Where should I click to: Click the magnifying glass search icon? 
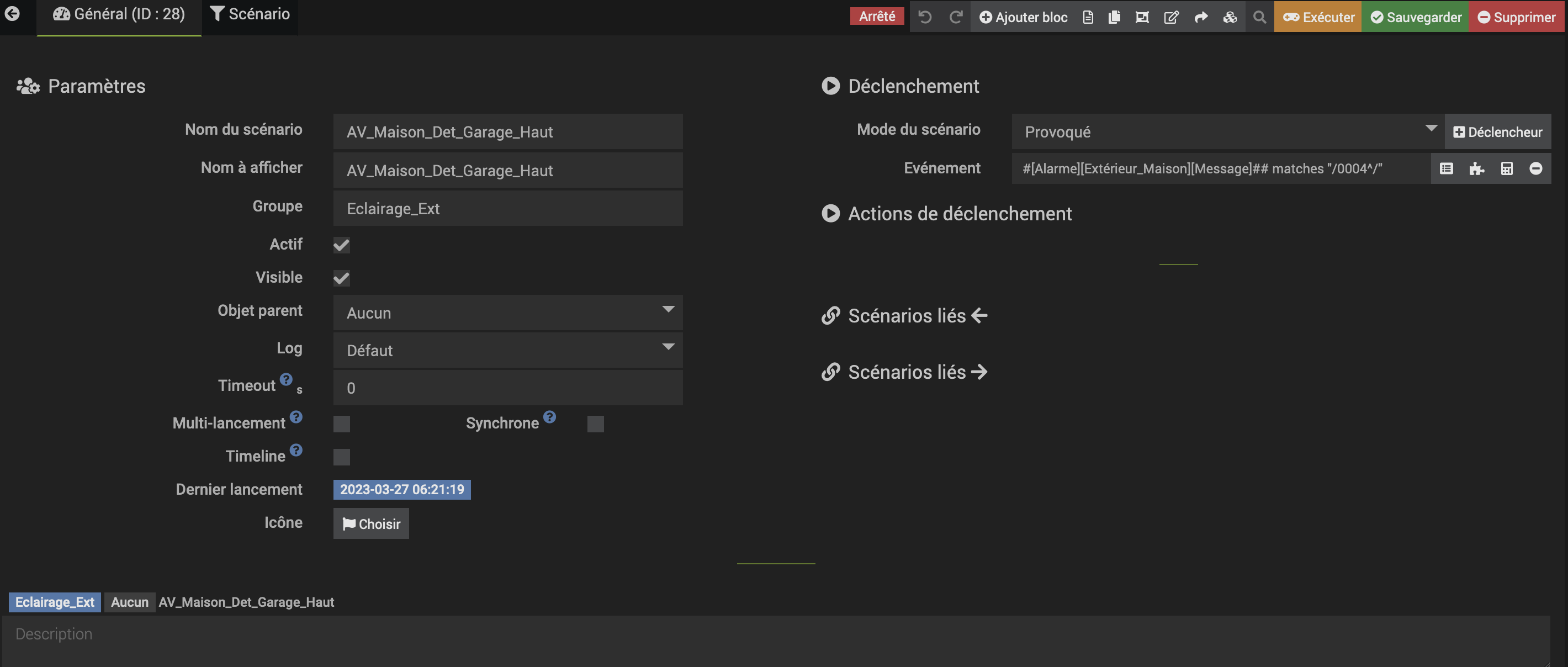[1259, 17]
